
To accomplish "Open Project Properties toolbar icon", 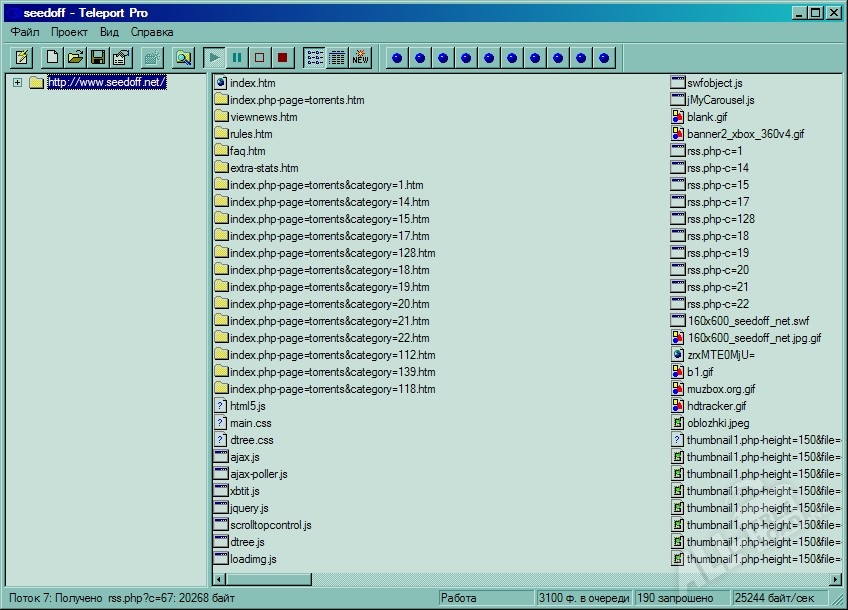I will tap(121, 58).
